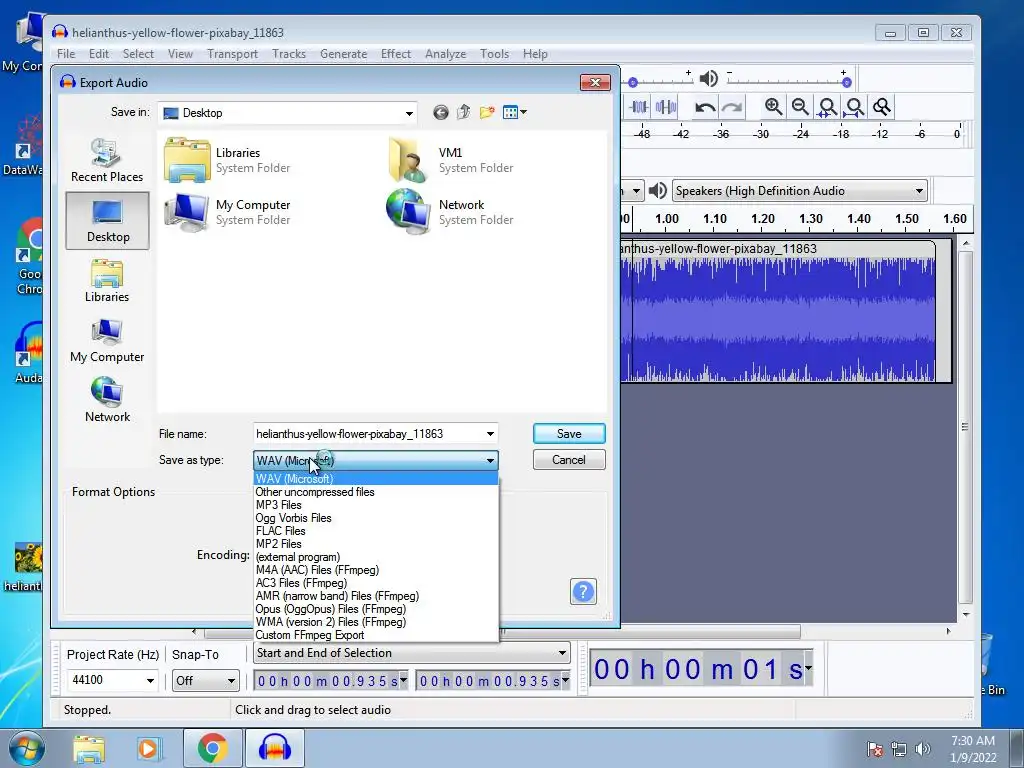Choose M4A (AAC) Files (FFmpeg) option
This screenshot has height=768, width=1024.
tap(376, 570)
